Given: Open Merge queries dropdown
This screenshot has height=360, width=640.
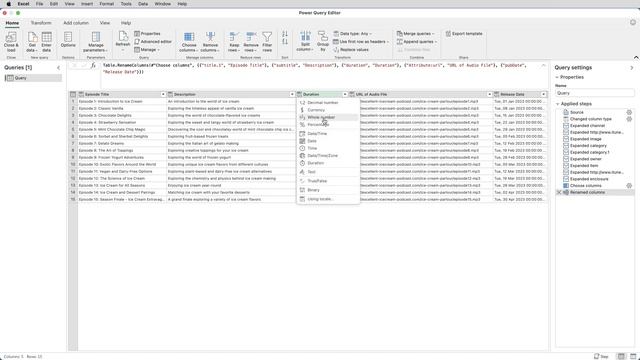Looking at the screenshot, I should [416, 33].
